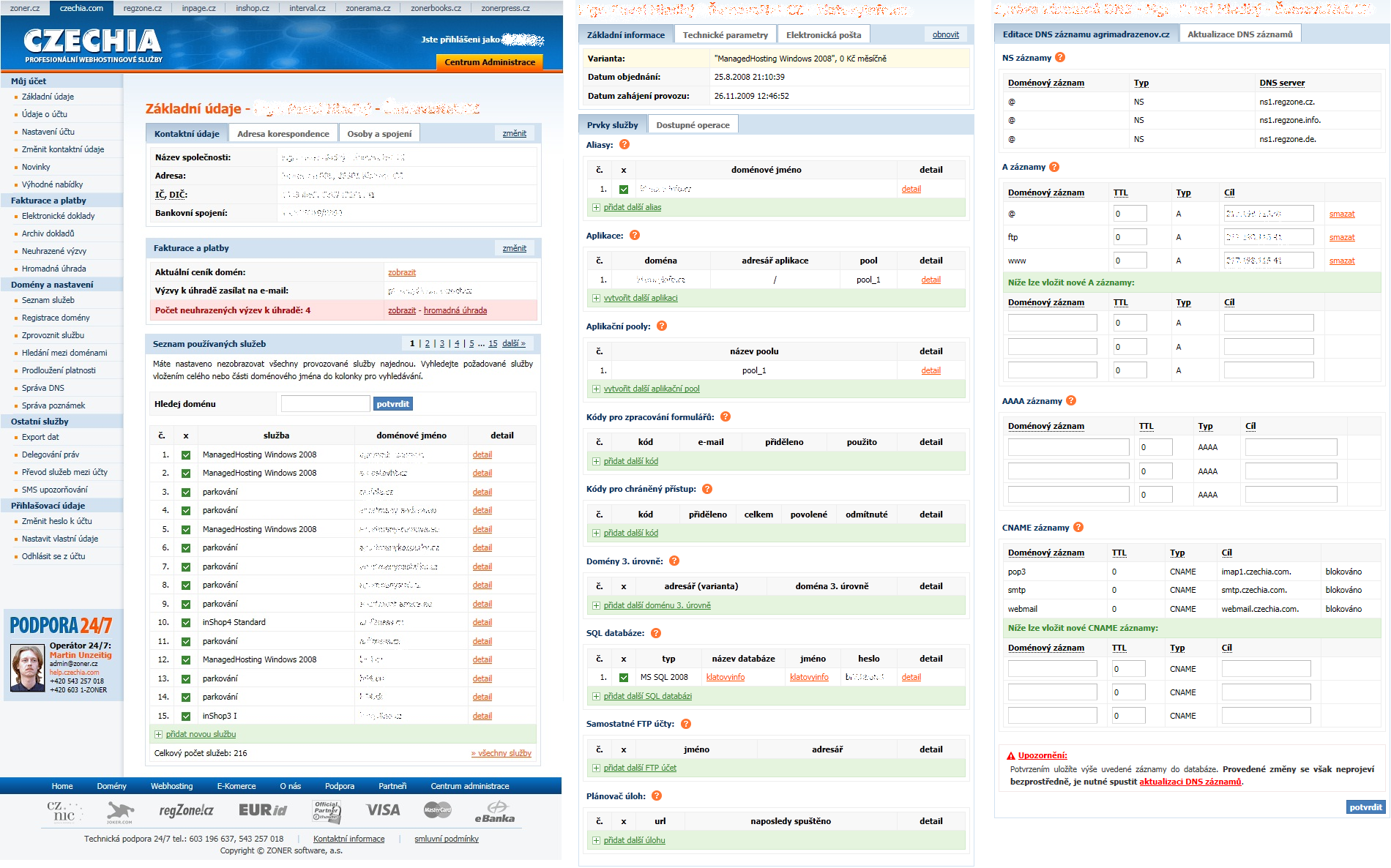This screenshot has height=868, width=1391.
Task: Click smazat for ftp A record
Action: pyautogui.click(x=1342, y=237)
